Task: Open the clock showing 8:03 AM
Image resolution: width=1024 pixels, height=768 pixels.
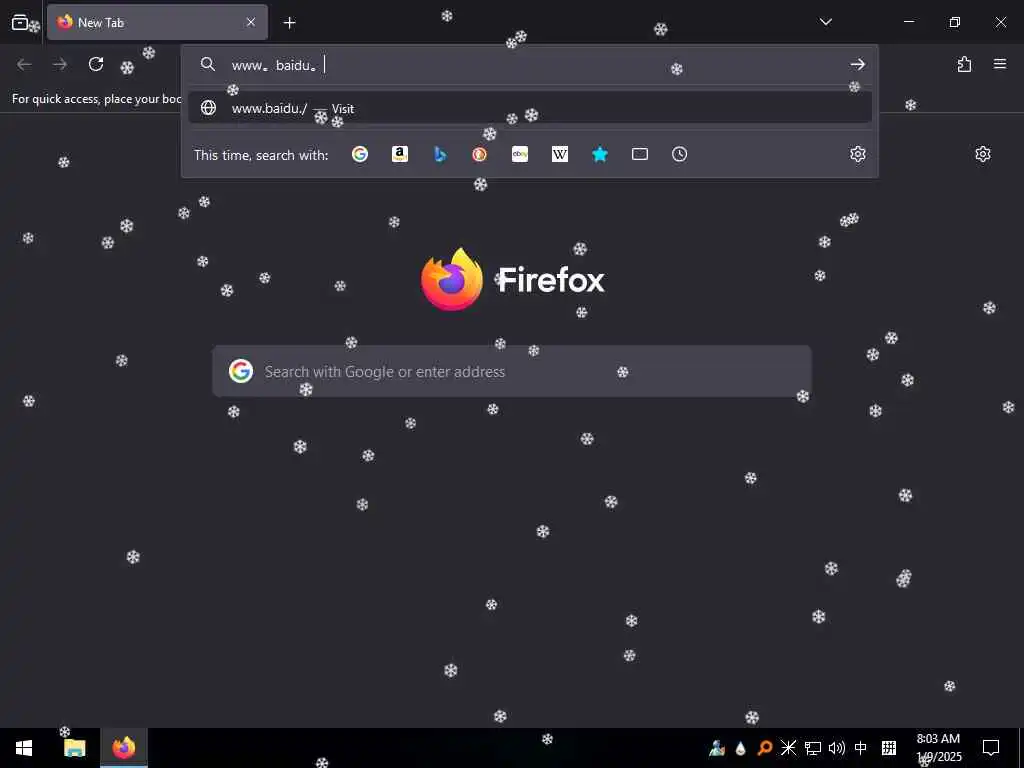Action: (x=938, y=748)
